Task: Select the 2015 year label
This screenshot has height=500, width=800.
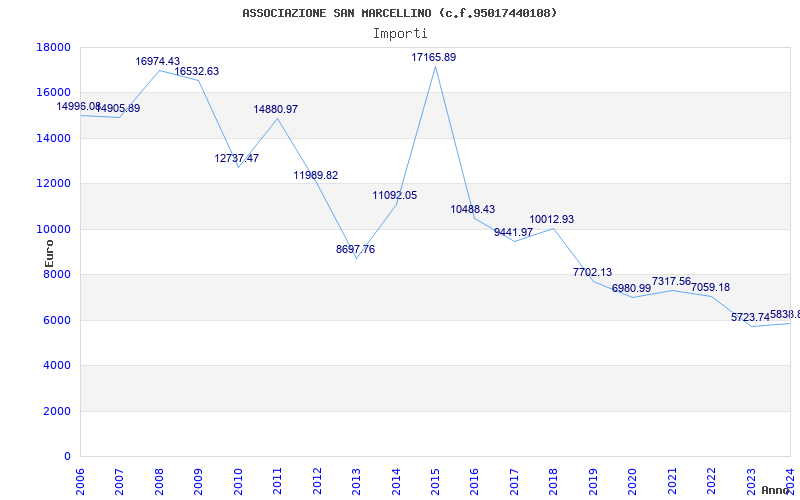Action: (436, 481)
